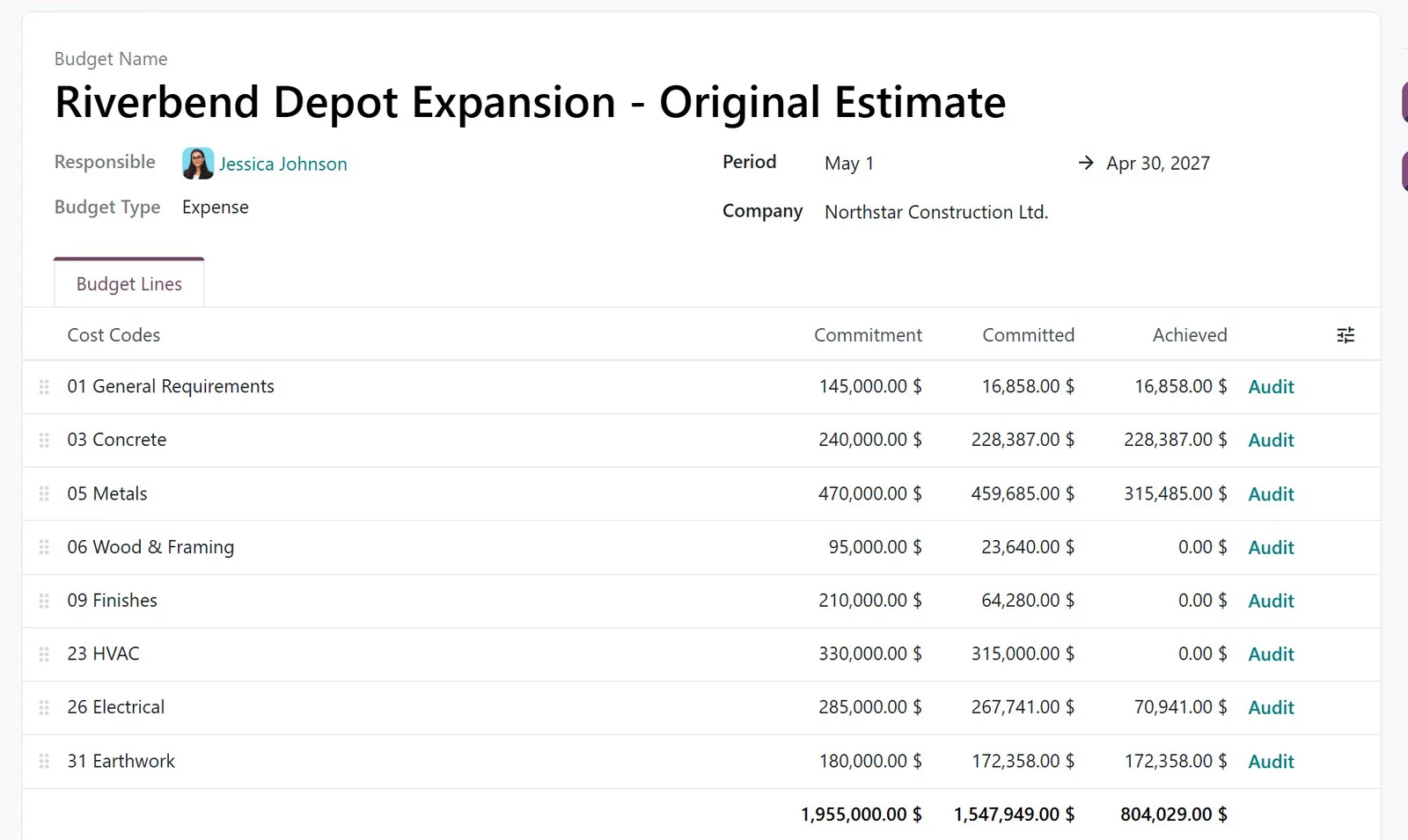The image size is (1408, 840).
Task: Click commitment value 330,000.00 $
Action: click(870, 654)
